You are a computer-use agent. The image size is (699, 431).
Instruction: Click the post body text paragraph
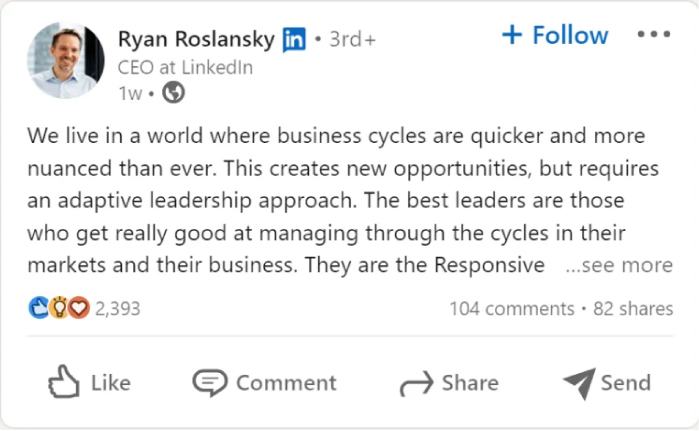pyautogui.click(x=330, y=200)
